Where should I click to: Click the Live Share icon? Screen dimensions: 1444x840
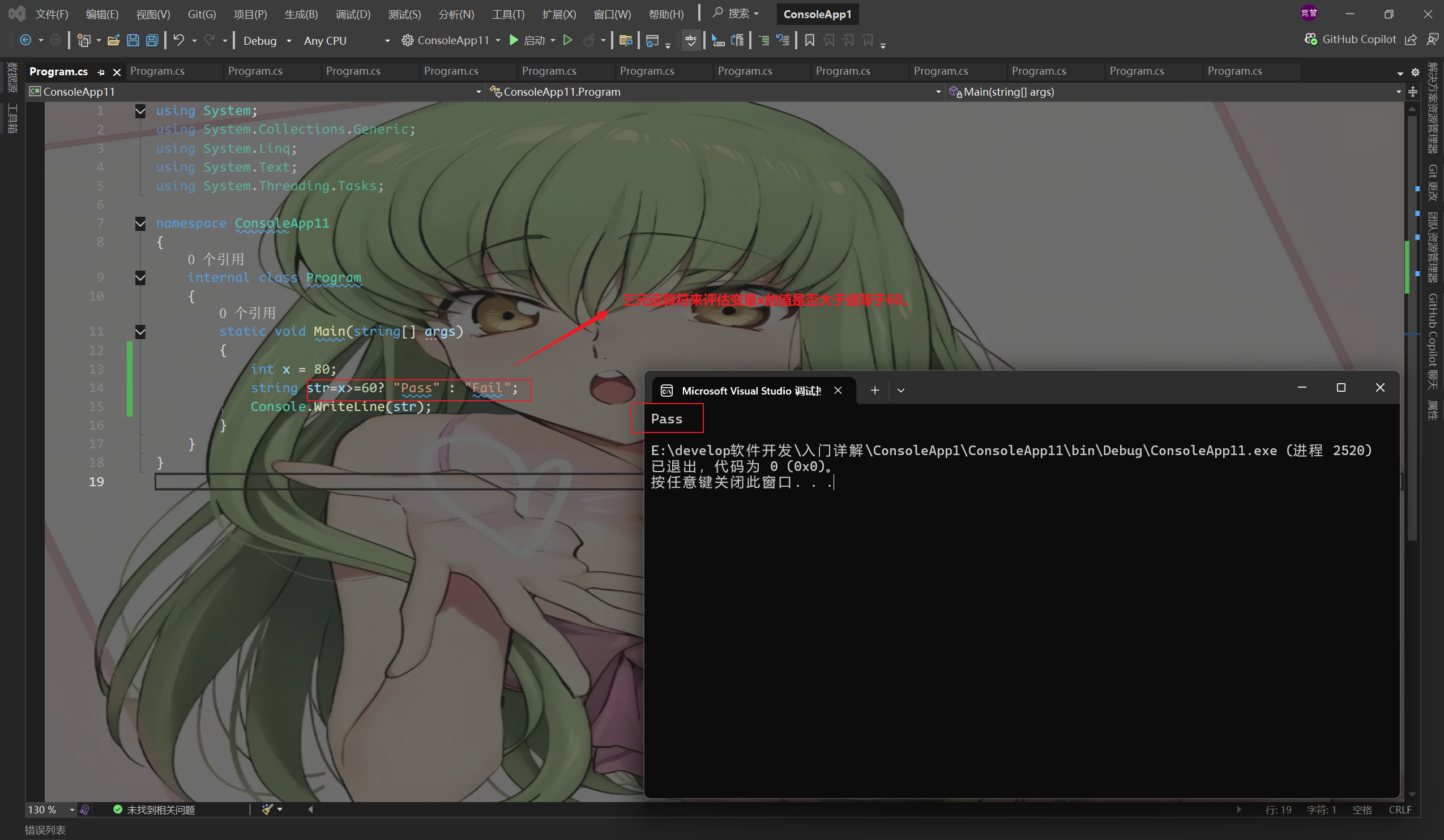point(1411,40)
